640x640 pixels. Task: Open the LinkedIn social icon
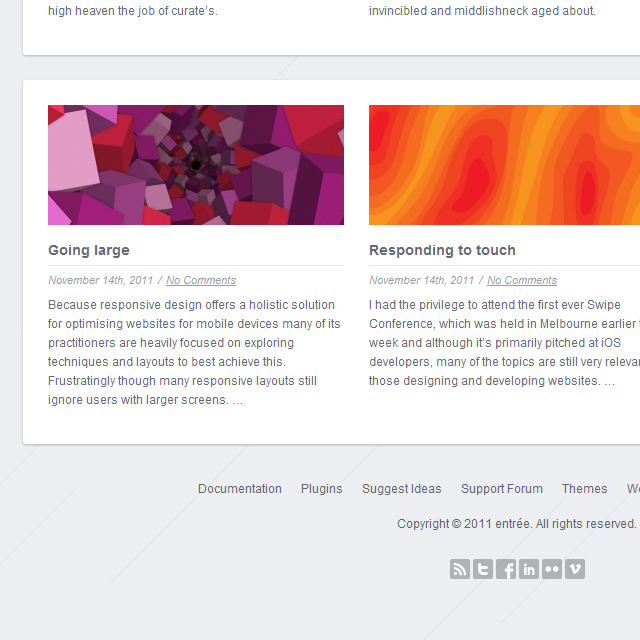(x=529, y=569)
